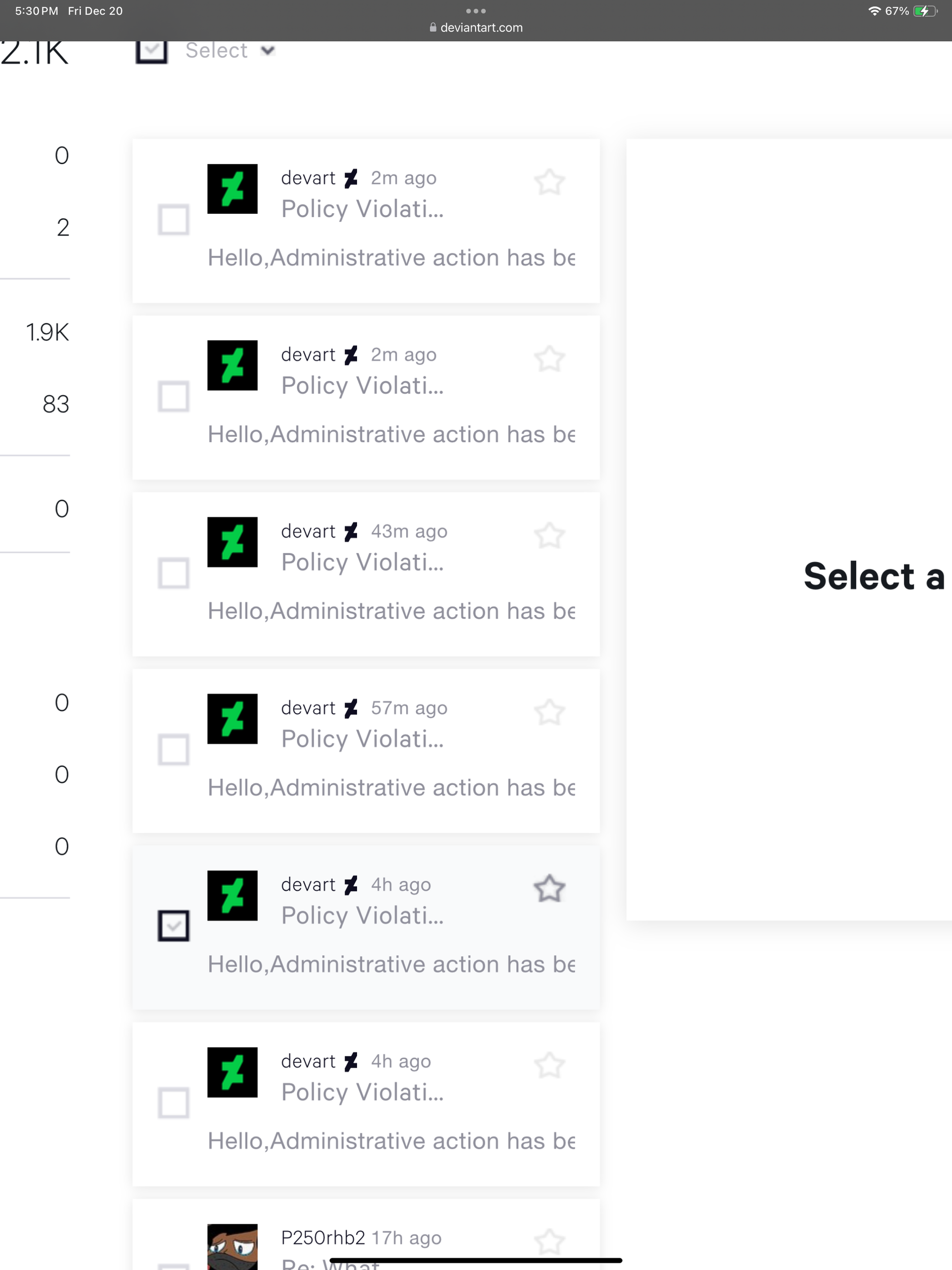The height and width of the screenshot is (1270, 952).
Task: Open P250rhb2 sender link
Action: point(323,1237)
